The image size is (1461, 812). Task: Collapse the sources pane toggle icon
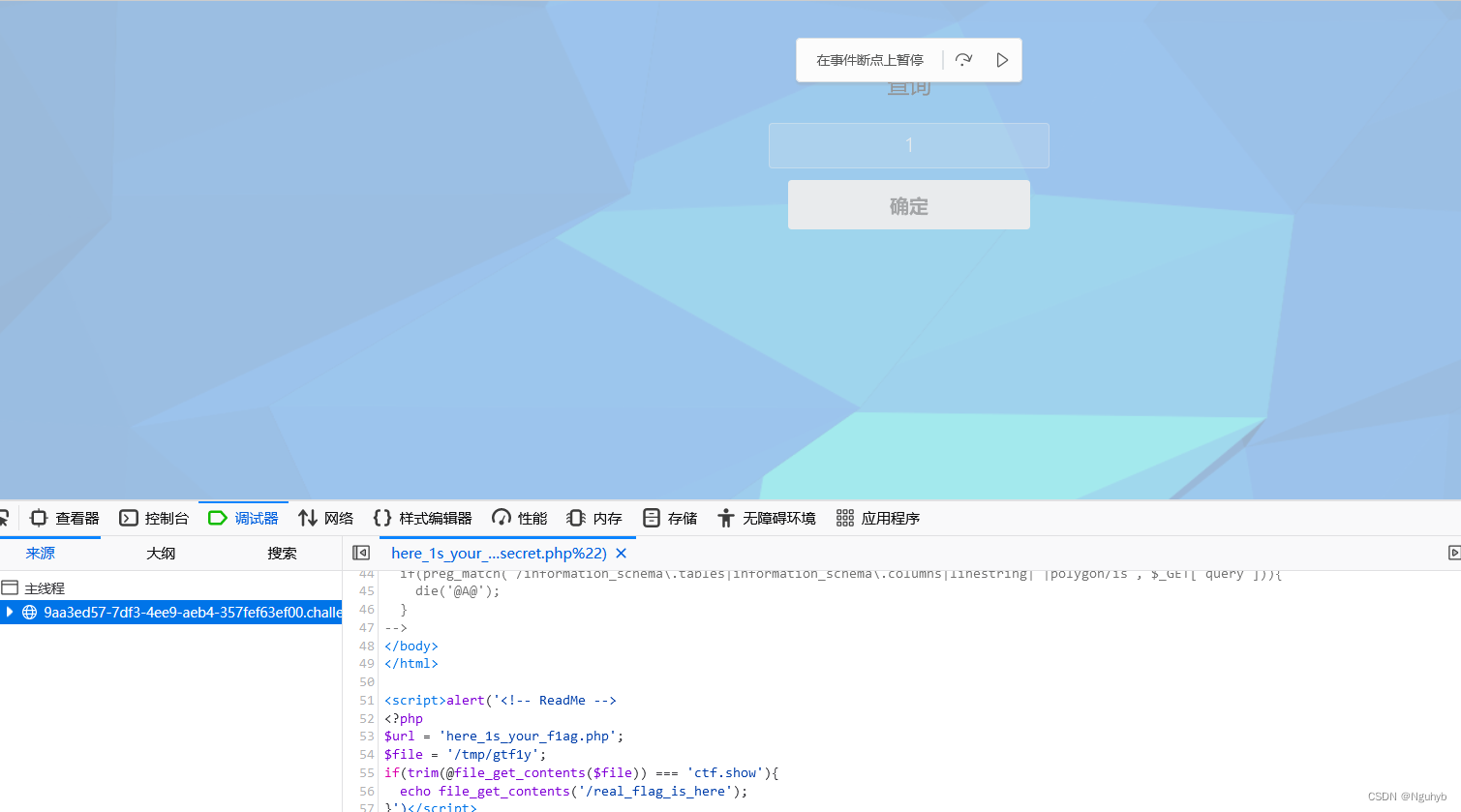[x=361, y=553]
